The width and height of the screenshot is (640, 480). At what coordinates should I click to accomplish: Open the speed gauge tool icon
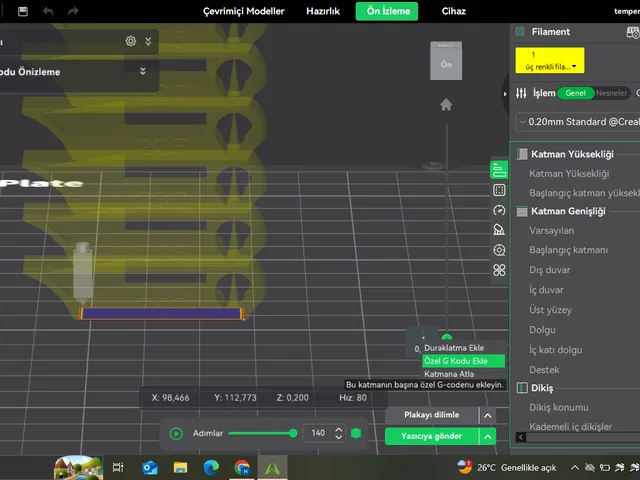pyautogui.click(x=499, y=210)
